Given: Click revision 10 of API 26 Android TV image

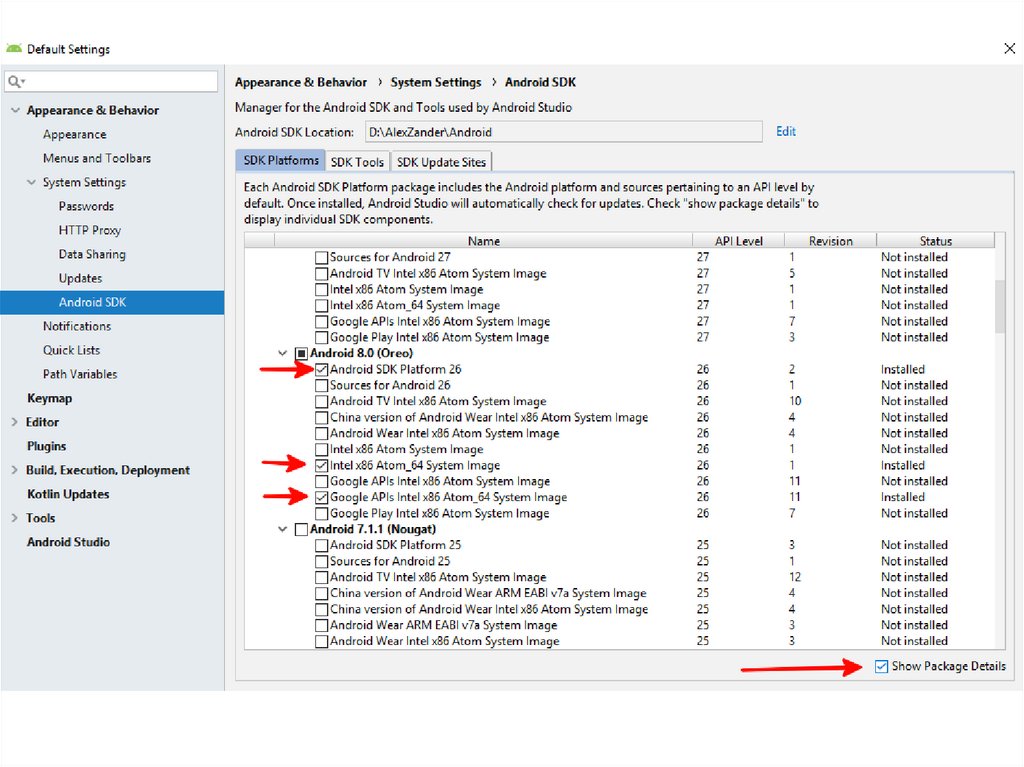Looking at the screenshot, I should (794, 401).
